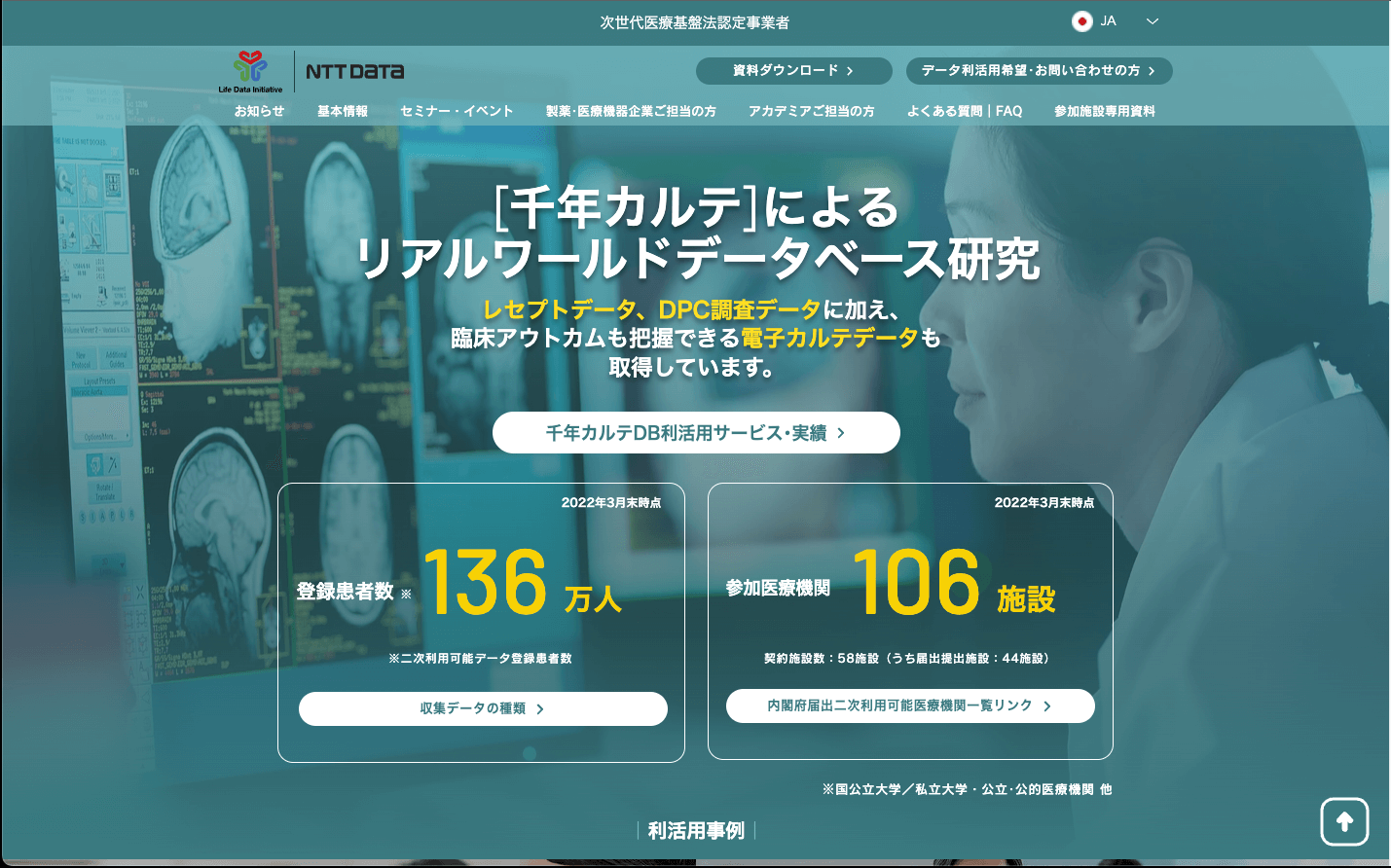Click データ利活用希望・お問い合わせの方 button
The height and width of the screenshot is (868, 1391).
(1040, 71)
